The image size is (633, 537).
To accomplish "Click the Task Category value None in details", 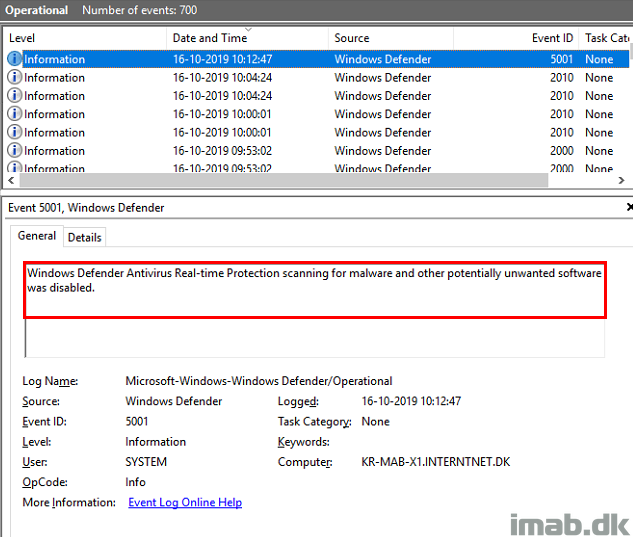I will coord(375,421).
